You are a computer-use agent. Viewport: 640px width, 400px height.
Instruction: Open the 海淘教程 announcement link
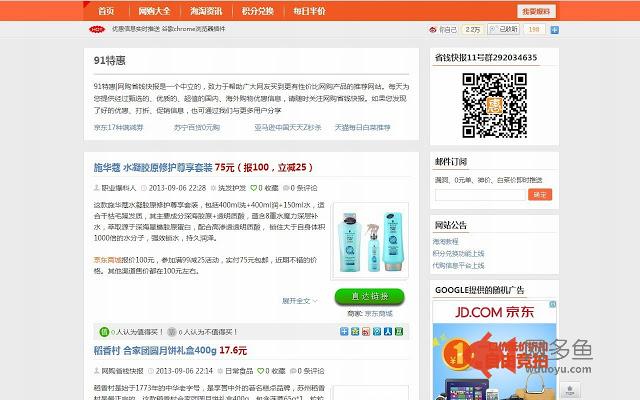pyautogui.click(x=446, y=242)
